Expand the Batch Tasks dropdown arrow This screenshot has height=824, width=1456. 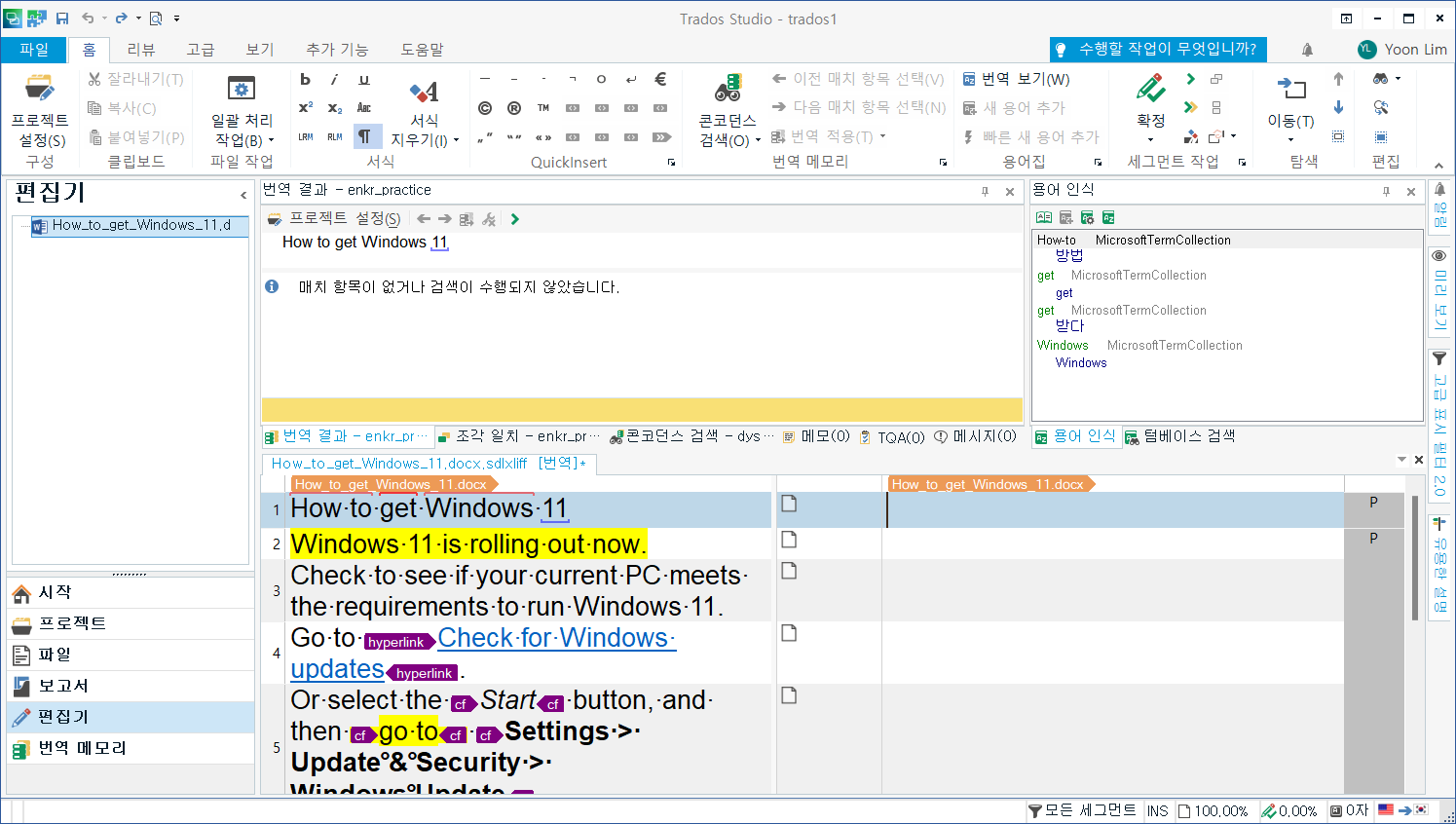pos(271,140)
